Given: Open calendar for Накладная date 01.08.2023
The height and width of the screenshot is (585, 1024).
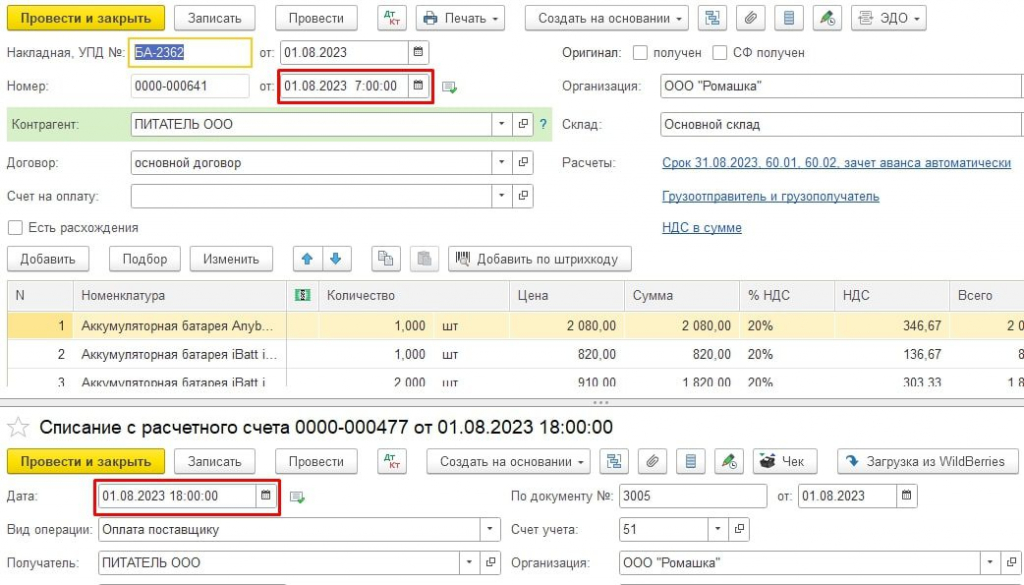Looking at the screenshot, I should point(419,52).
